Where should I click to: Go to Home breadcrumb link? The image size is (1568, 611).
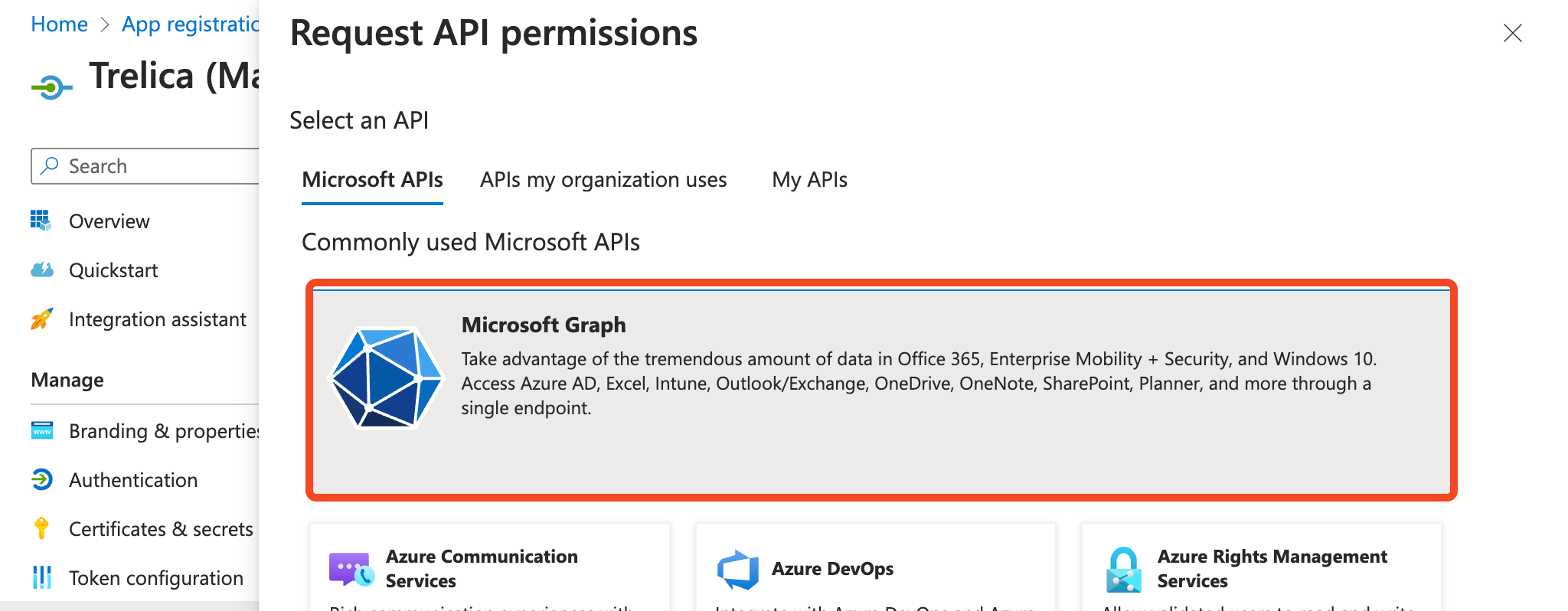pyautogui.click(x=59, y=25)
